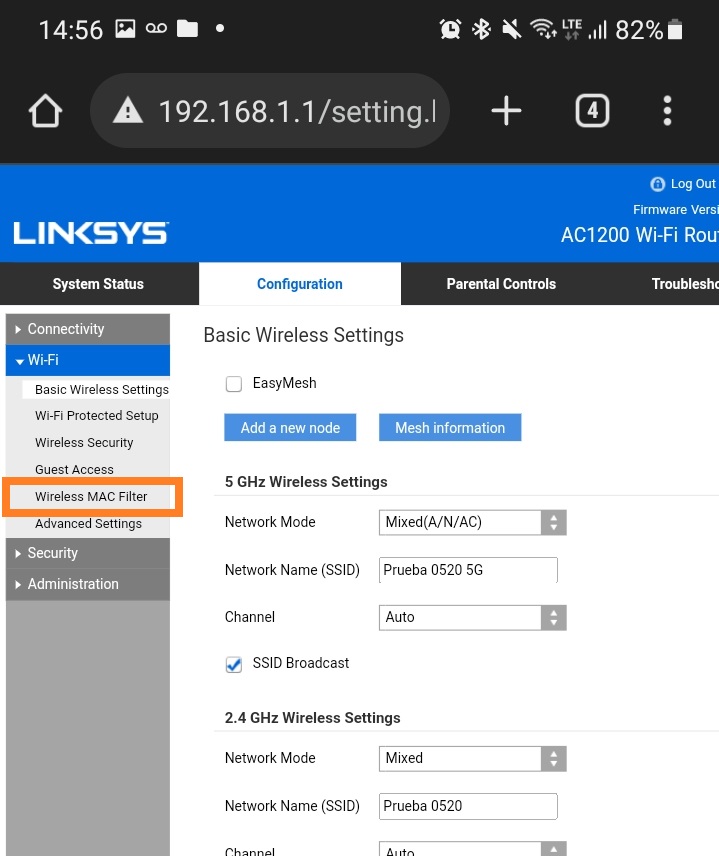Tap the battery icon in status bar
The image size is (719, 856).
[x=676, y=30]
